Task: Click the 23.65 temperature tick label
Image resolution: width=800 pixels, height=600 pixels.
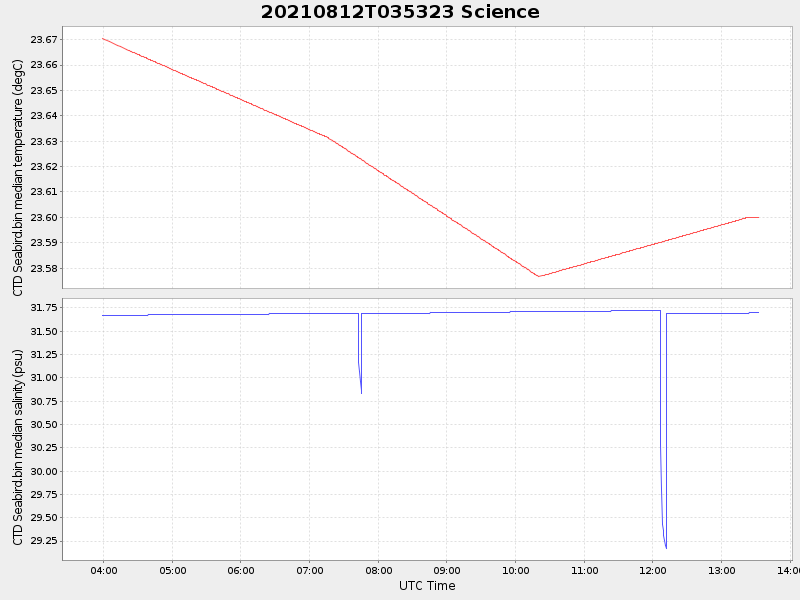Action: 44,90
